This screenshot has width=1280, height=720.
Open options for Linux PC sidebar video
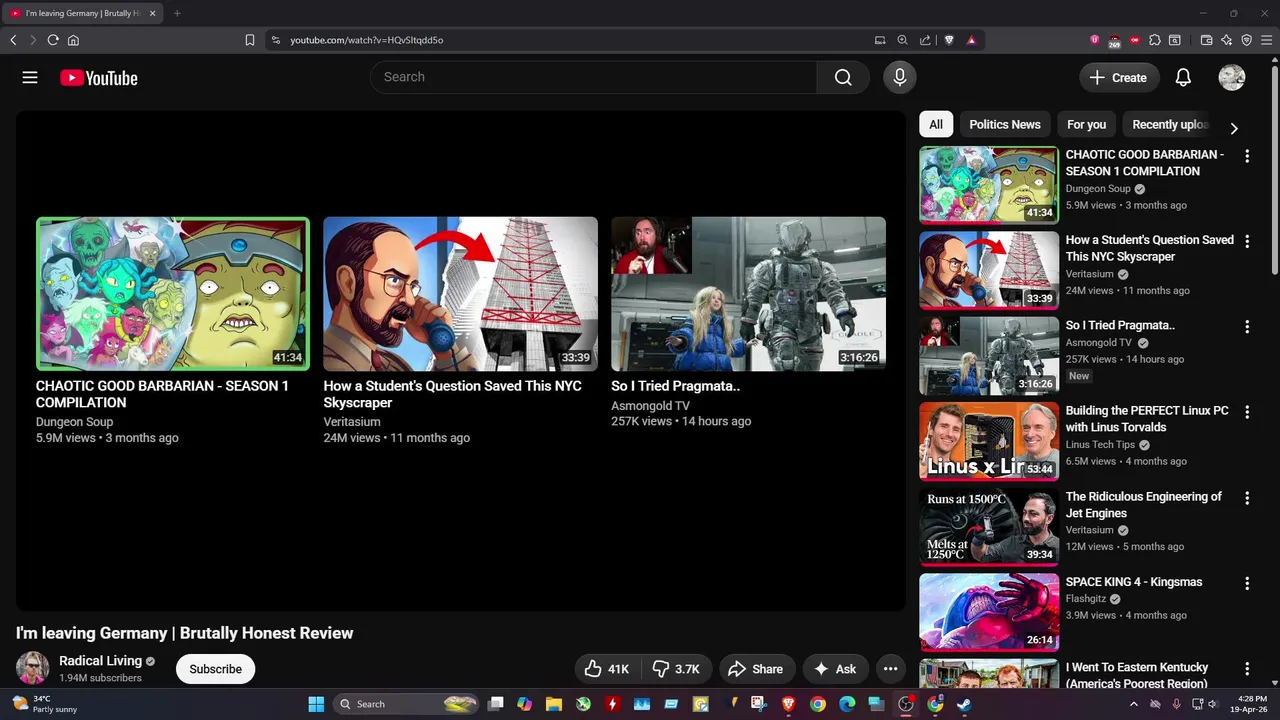[x=1246, y=412]
